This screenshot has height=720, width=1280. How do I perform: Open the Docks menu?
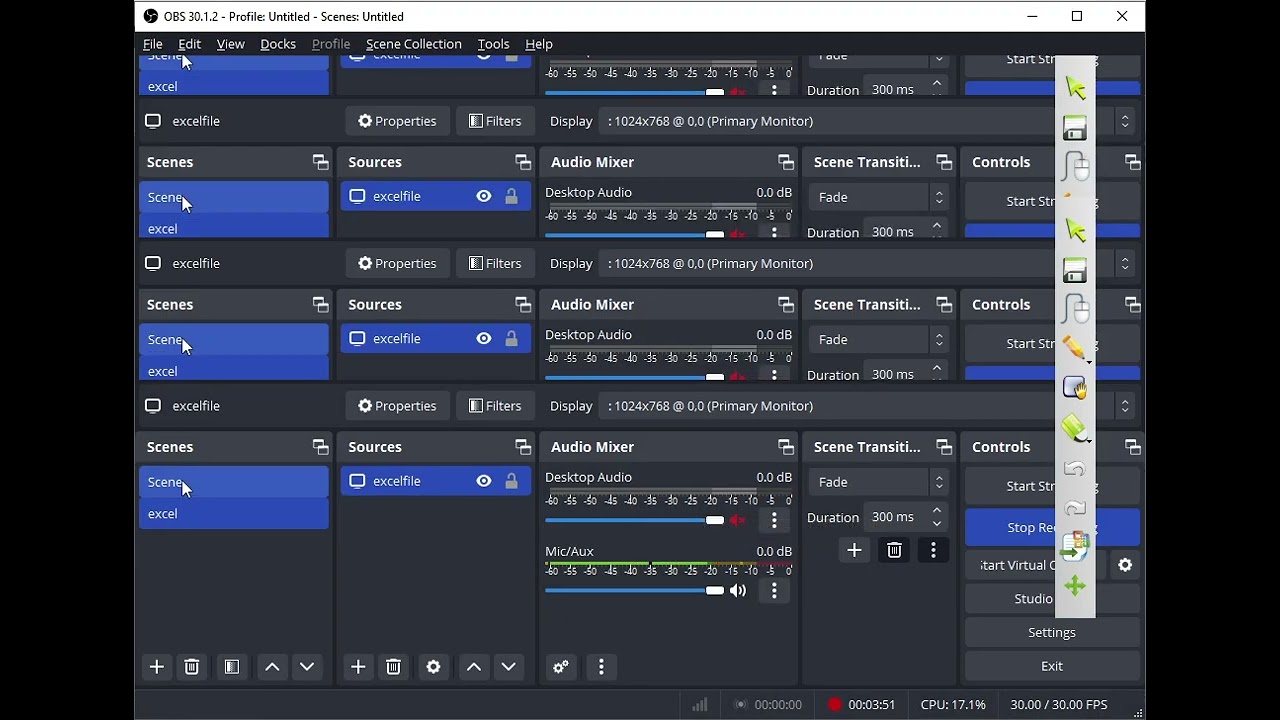click(278, 44)
